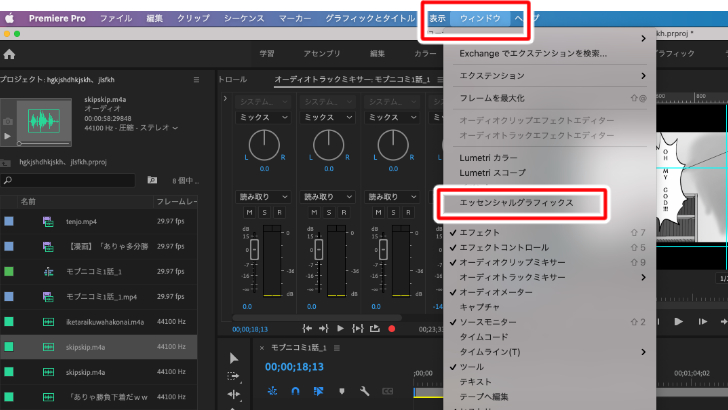Mute the first audio track (M)

(250, 212)
